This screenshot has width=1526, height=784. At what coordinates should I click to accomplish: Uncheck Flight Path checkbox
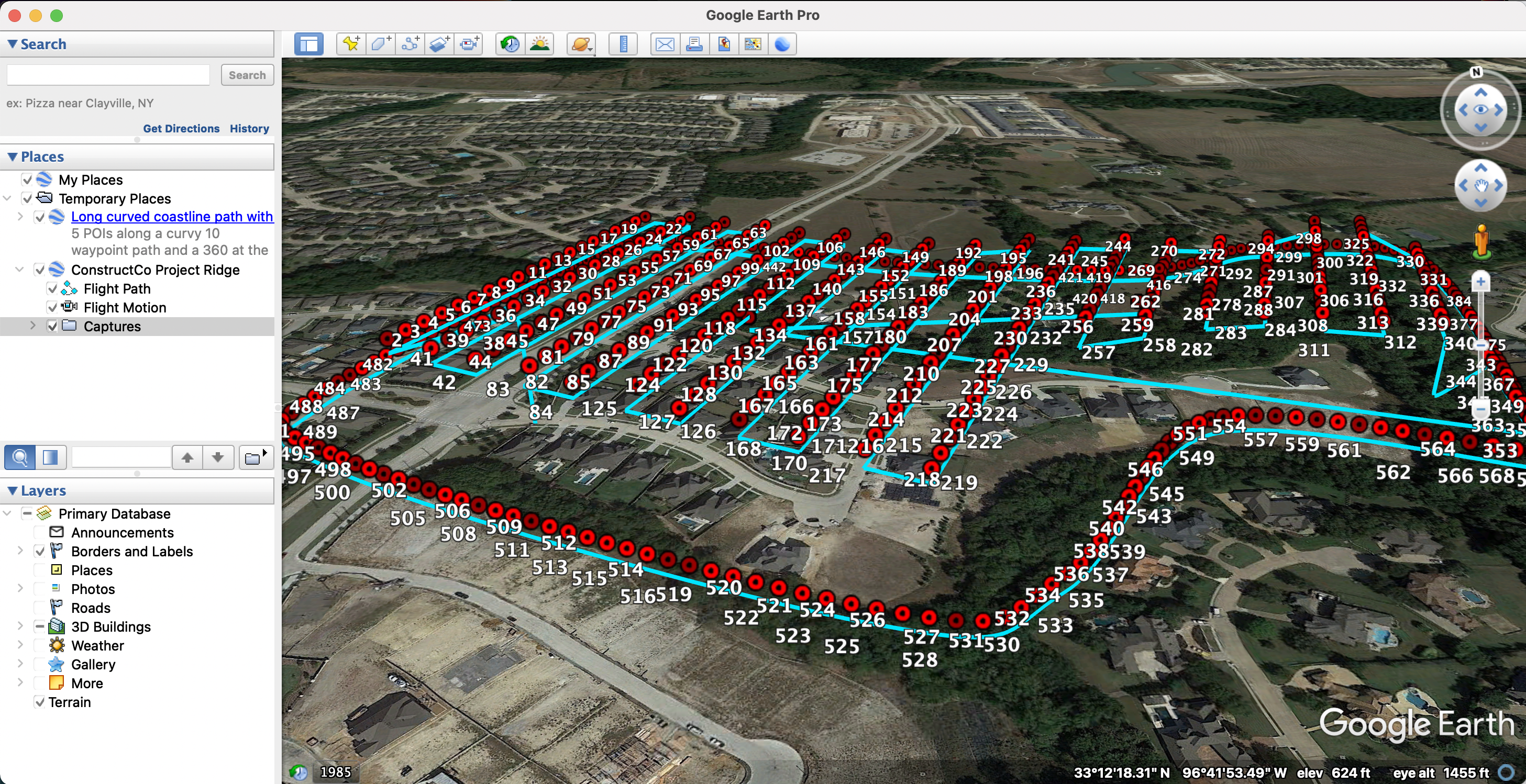(52, 289)
